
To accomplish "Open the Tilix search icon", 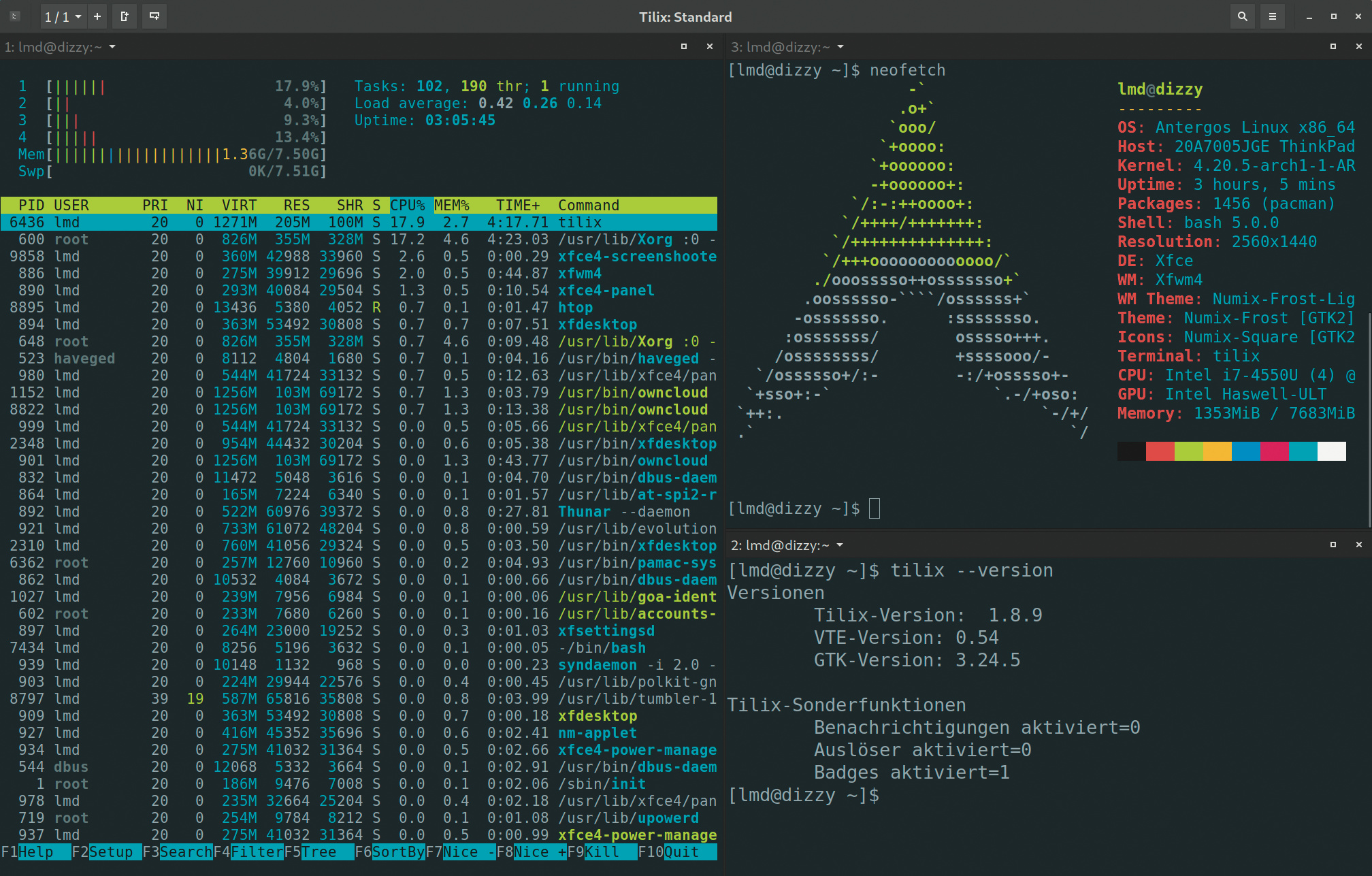I will (1242, 16).
